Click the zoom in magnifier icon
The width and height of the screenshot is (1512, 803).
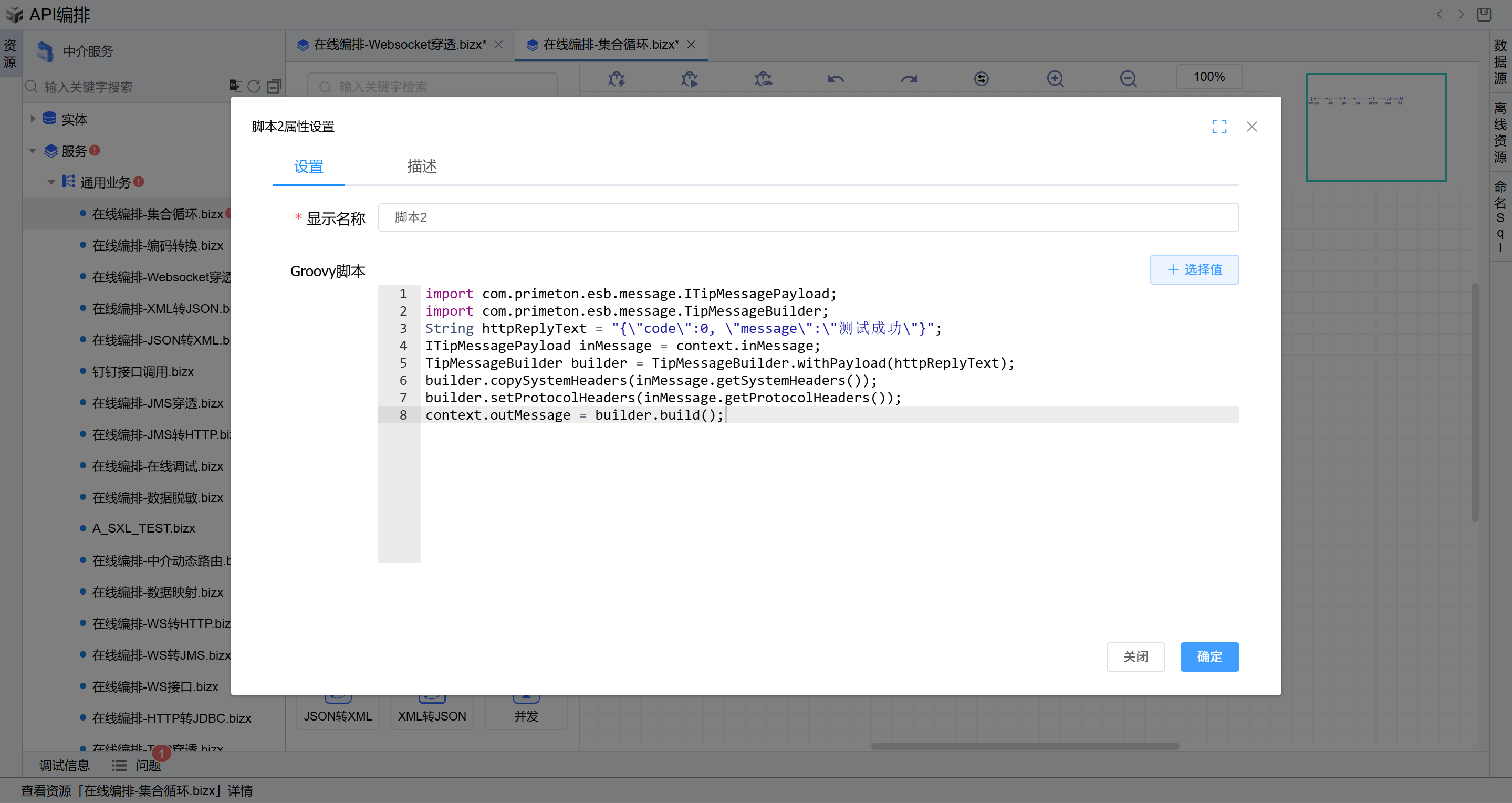(1055, 79)
